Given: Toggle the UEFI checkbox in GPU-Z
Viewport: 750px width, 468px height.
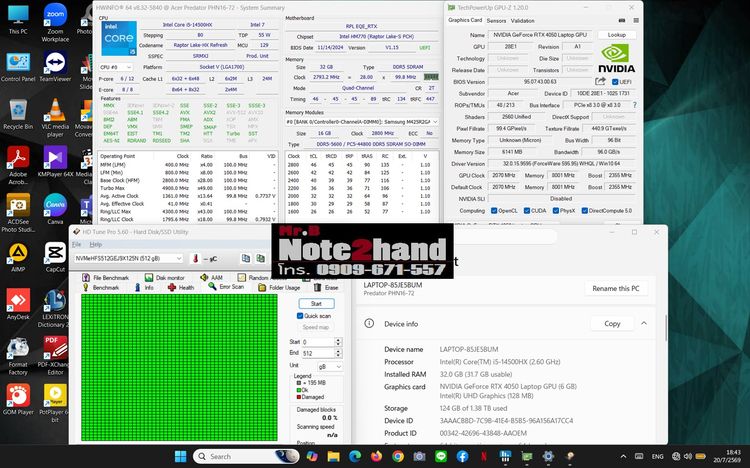Looking at the screenshot, I should point(615,82).
